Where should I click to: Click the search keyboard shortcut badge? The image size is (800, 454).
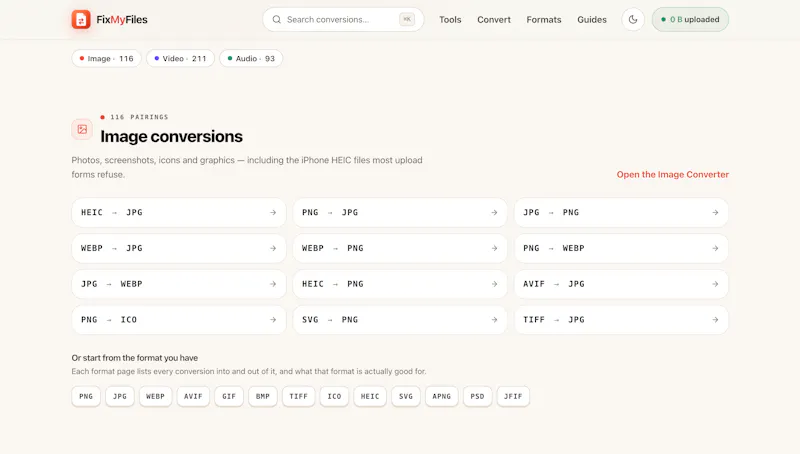(x=407, y=19)
